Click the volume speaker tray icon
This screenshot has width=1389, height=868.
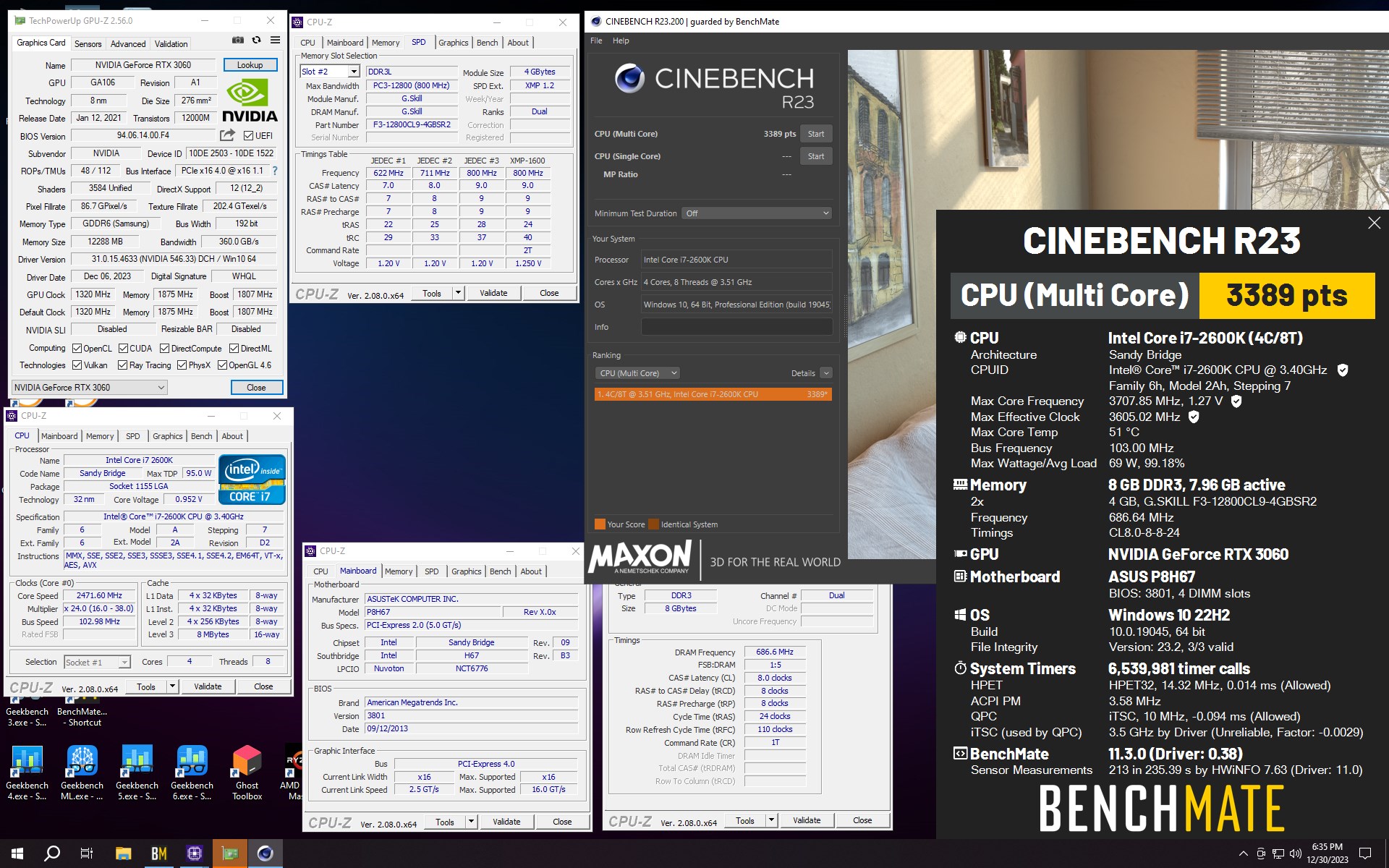click(1295, 854)
